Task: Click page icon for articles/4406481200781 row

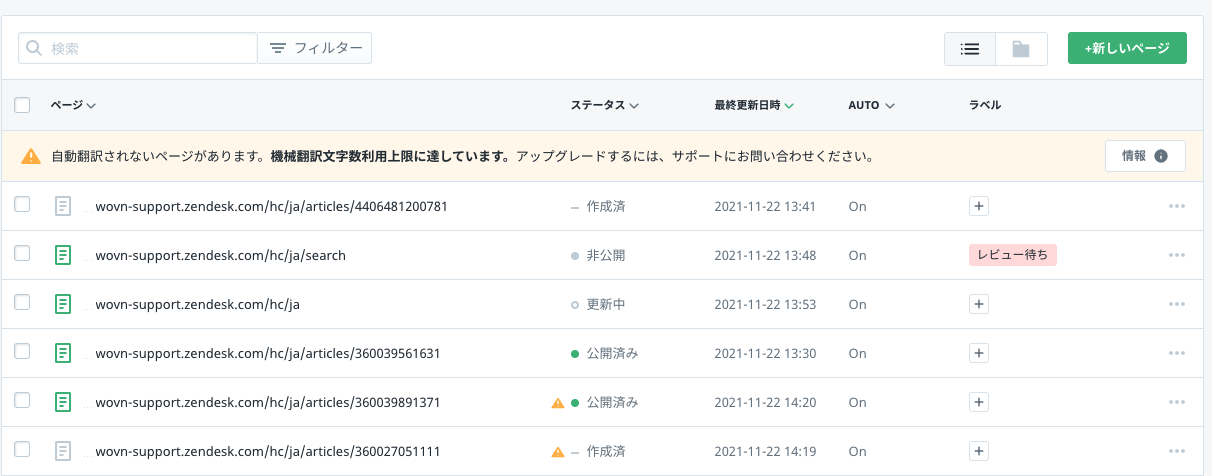Action: (63, 206)
